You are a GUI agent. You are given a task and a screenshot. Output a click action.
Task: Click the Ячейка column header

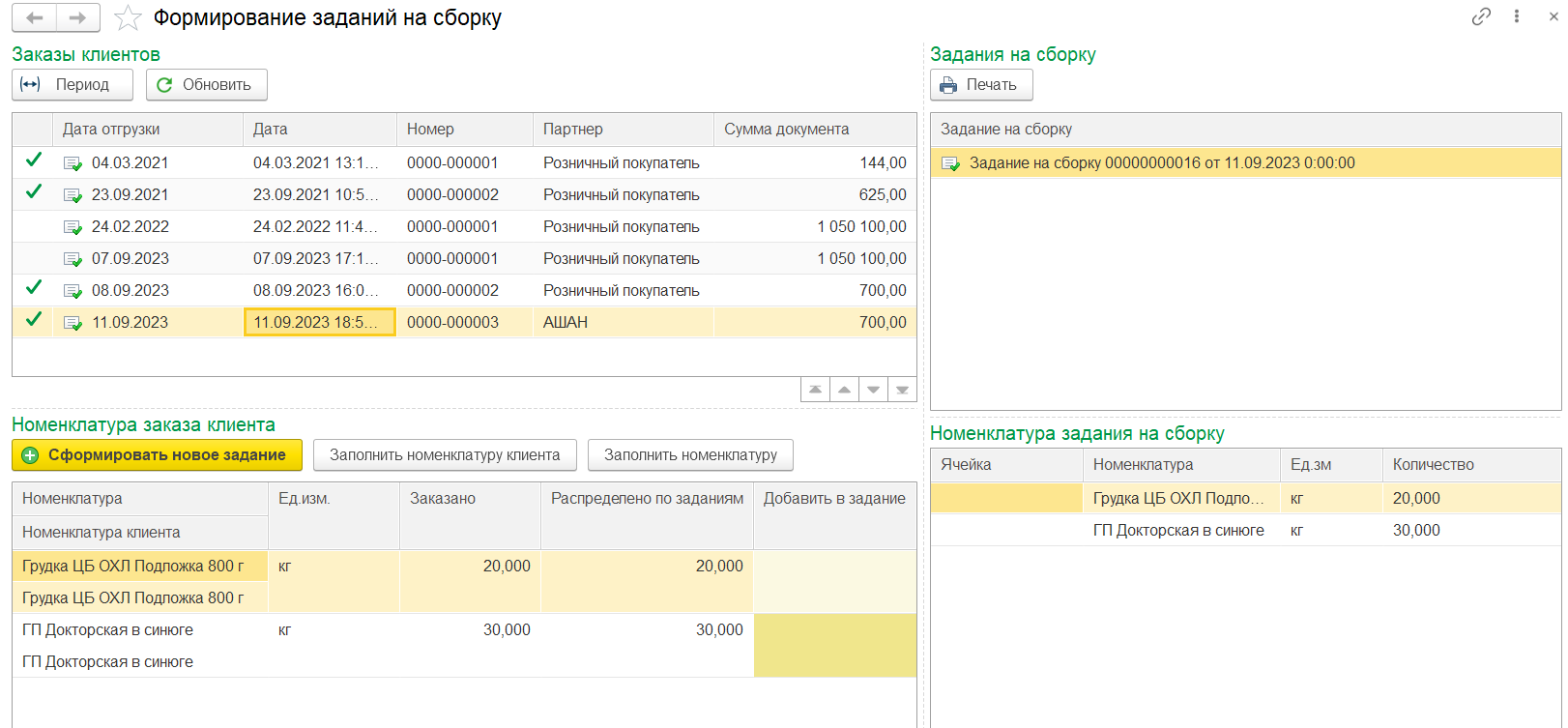click(1006, 465)
